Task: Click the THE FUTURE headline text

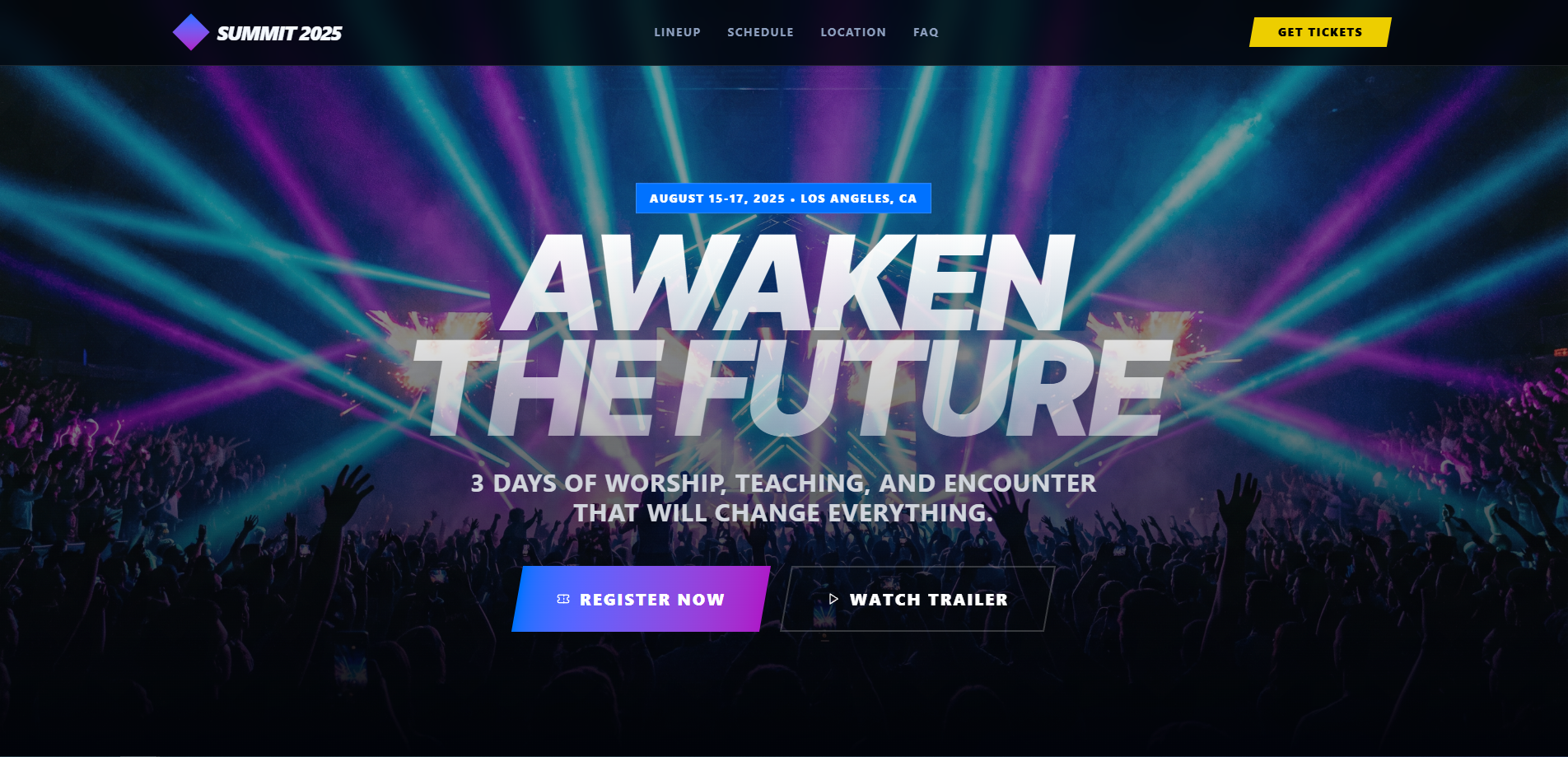Action: point(791,388)
